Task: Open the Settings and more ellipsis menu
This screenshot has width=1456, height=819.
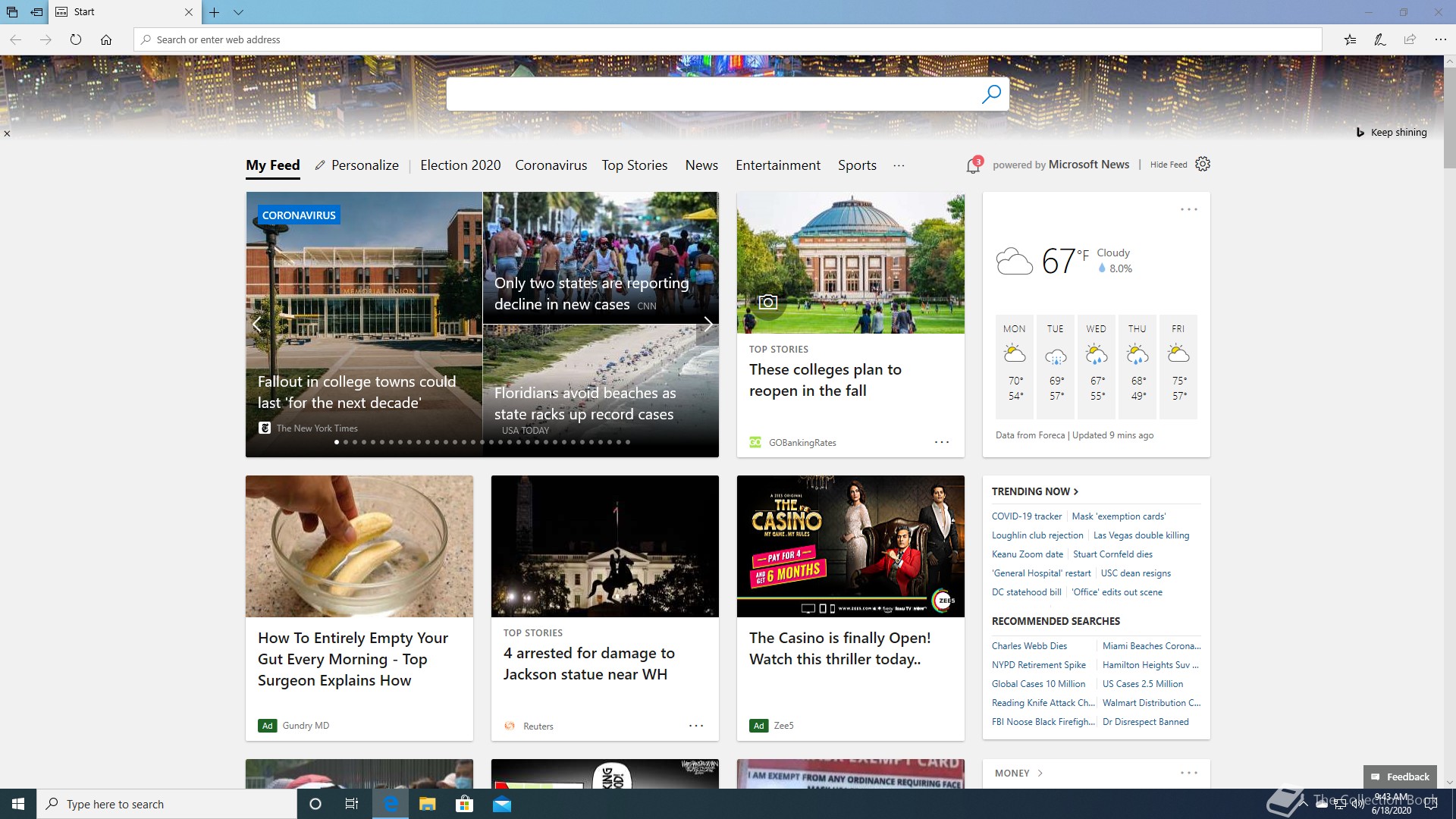Action: pyautogui.click(x=1440, y=39)
